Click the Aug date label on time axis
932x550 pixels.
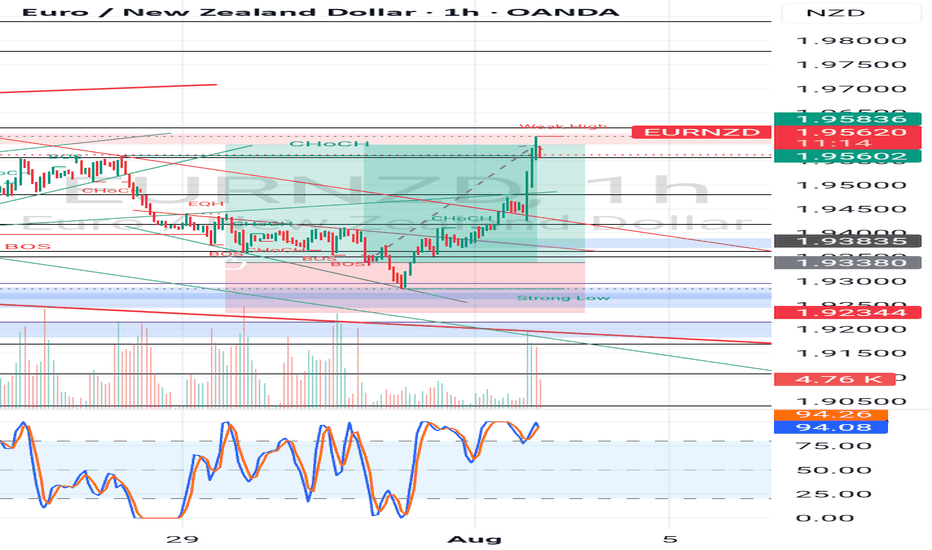(x=474, y=539)
